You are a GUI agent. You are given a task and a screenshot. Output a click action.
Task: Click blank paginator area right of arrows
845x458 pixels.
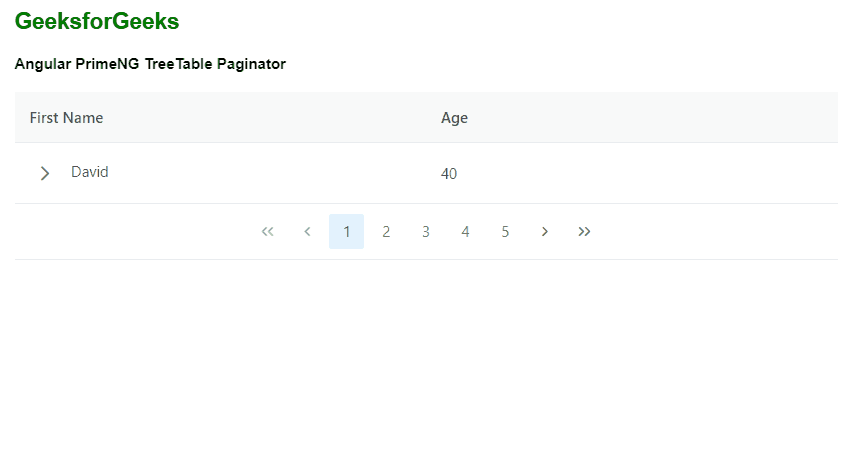[720, 232]
